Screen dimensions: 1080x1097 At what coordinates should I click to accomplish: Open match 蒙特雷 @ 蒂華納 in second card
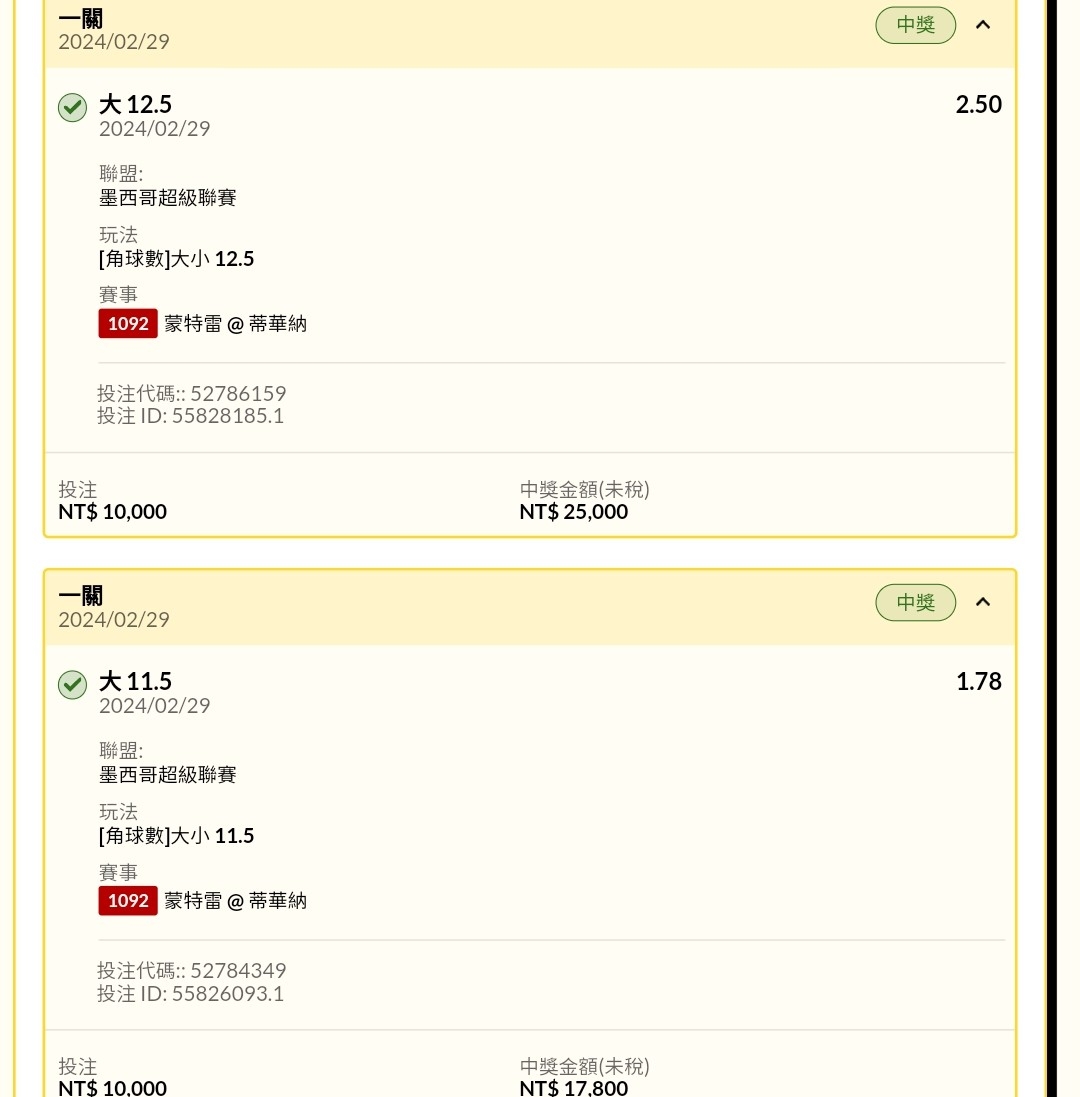235,901
